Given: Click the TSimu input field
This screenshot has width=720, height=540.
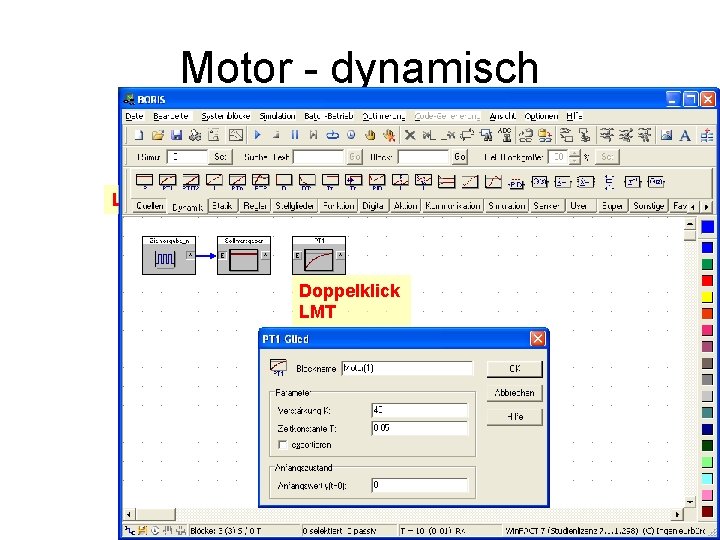Looking at the screenshot, I should 188,157.
